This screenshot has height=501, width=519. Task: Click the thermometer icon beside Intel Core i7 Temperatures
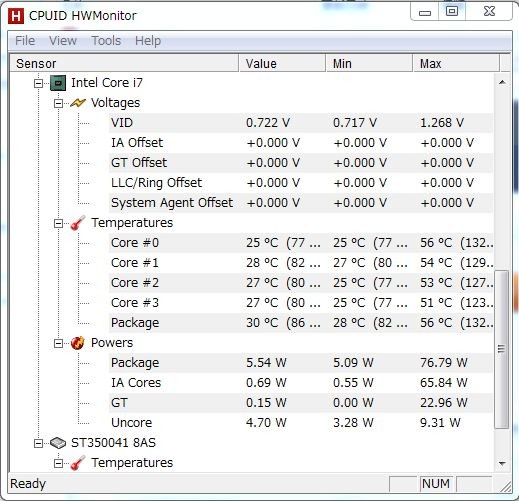point(78,223)
